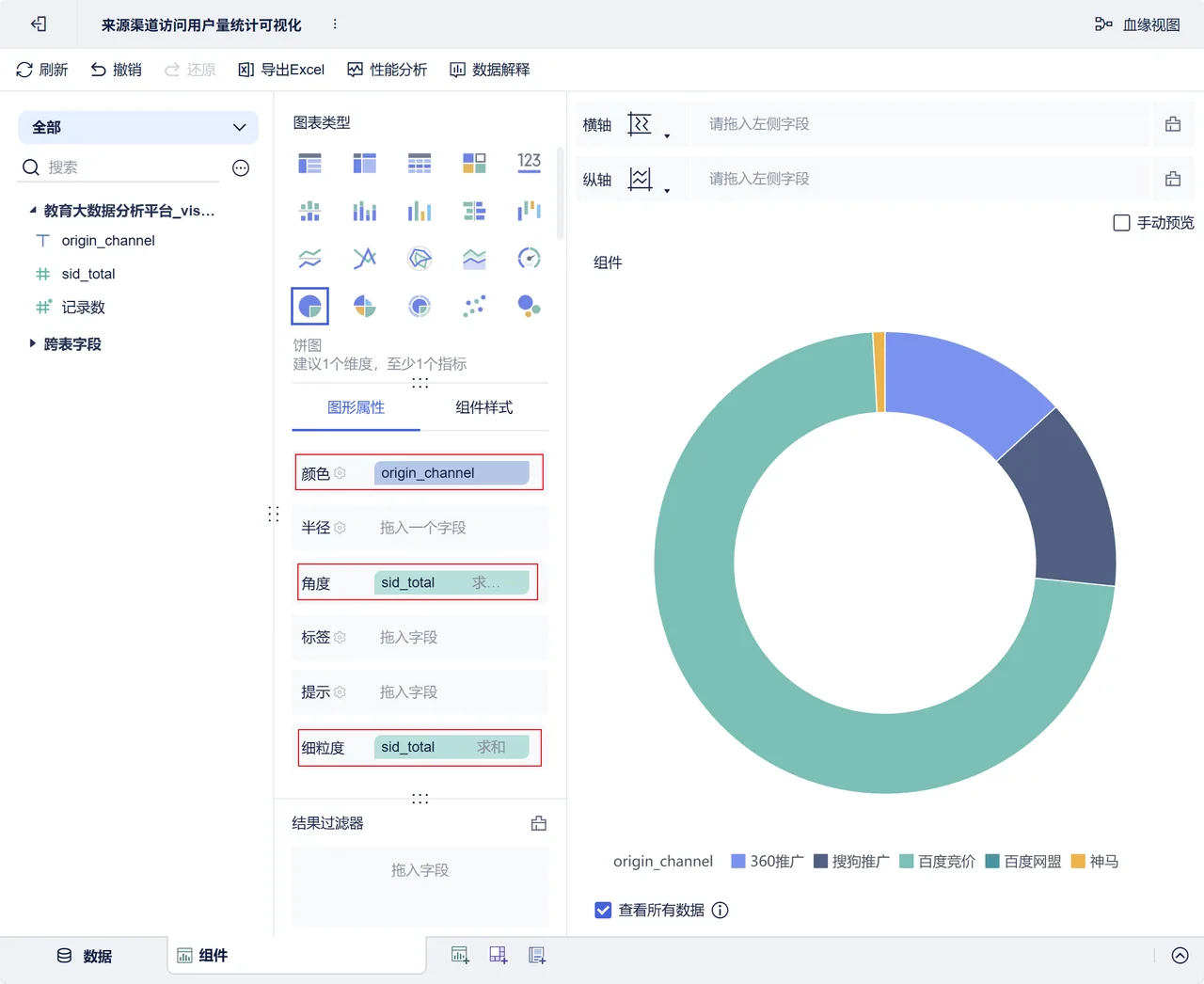Click the 360推广 legend color swatch
Screen dimensions: 1204x984
pos(738,862)
